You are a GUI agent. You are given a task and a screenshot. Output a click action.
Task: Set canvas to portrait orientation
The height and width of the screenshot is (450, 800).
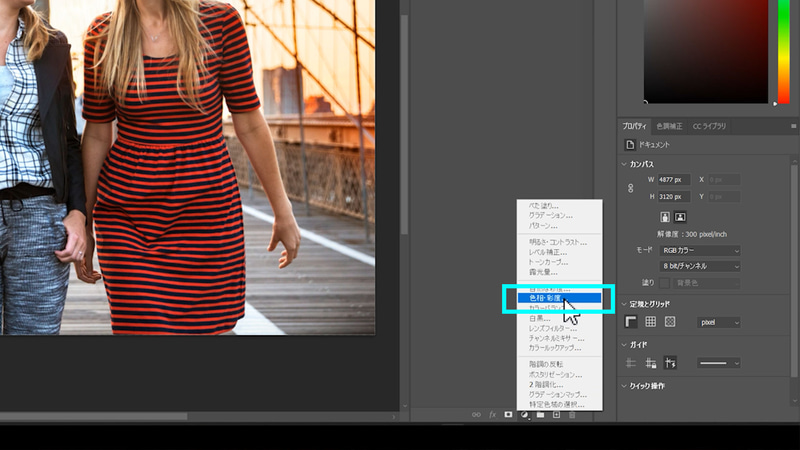[x=665, y=217]
